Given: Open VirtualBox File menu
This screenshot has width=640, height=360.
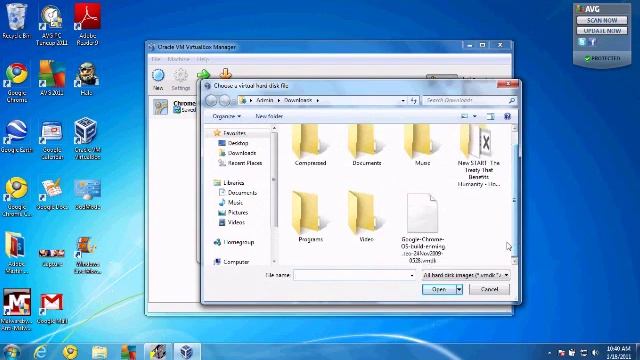Looking at the screenshot, I should [156, 59].
